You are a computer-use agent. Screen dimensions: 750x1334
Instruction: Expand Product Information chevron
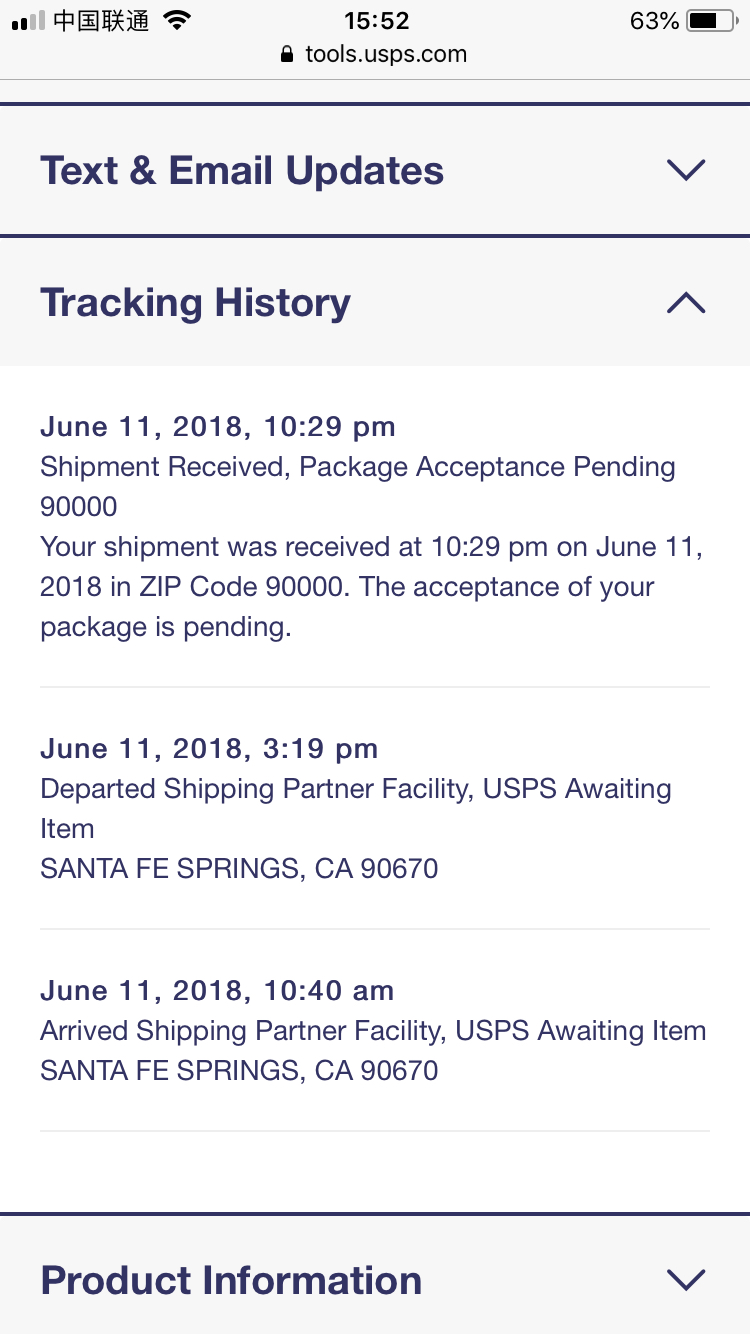(686, 1279)
